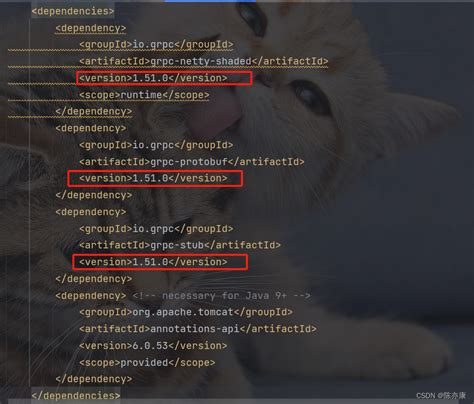
Task: Click the CSDN author watermark text
Action: coord(441,395)
